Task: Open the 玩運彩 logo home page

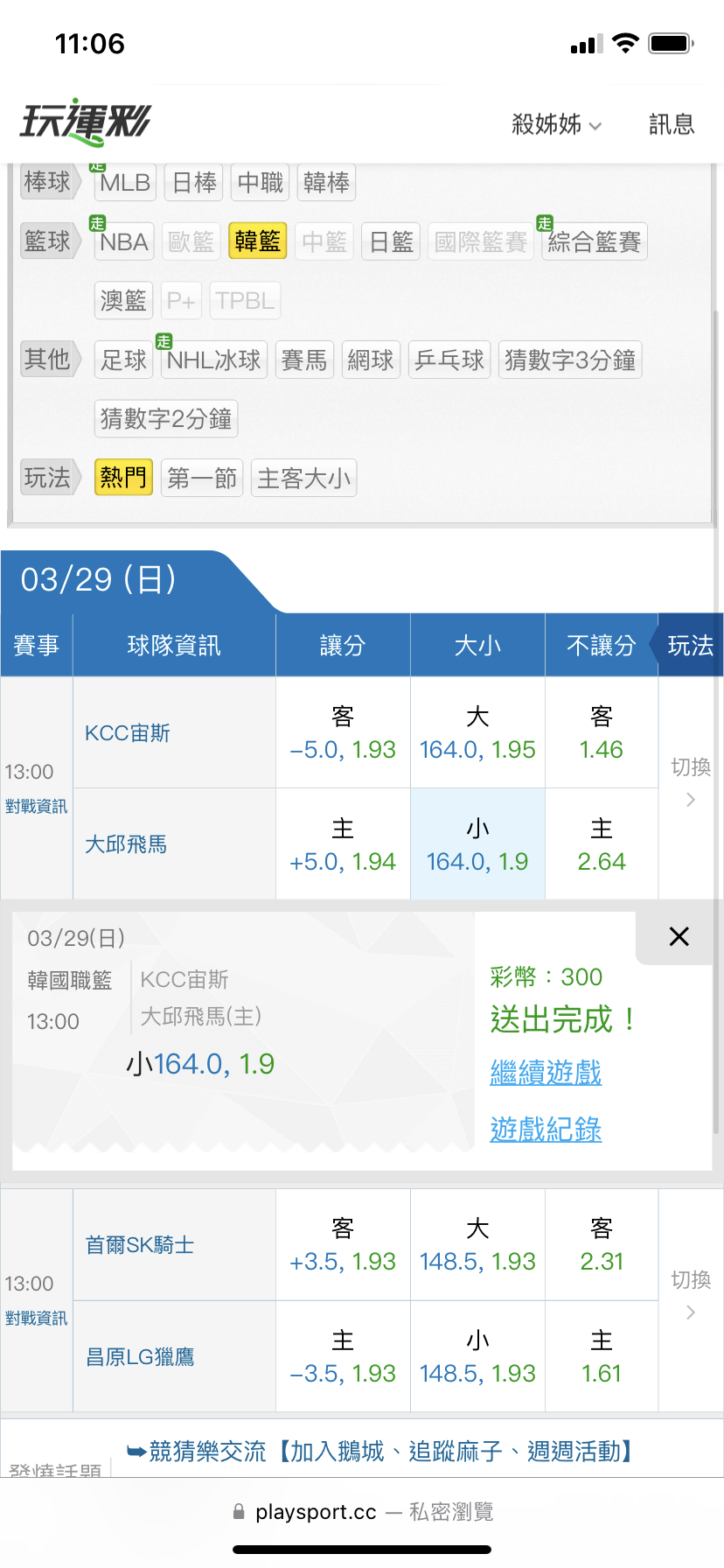Action: (86, 122)
